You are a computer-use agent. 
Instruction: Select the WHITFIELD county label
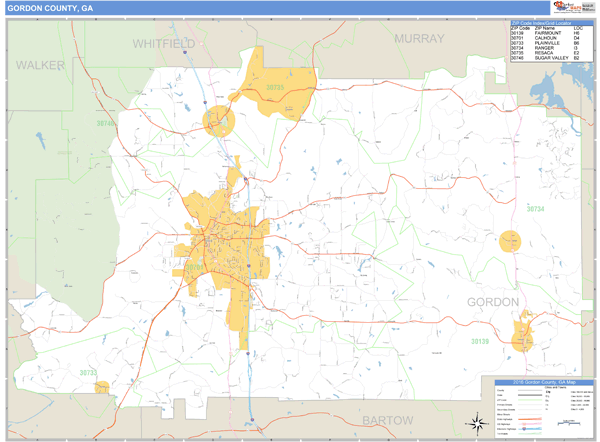165,44
